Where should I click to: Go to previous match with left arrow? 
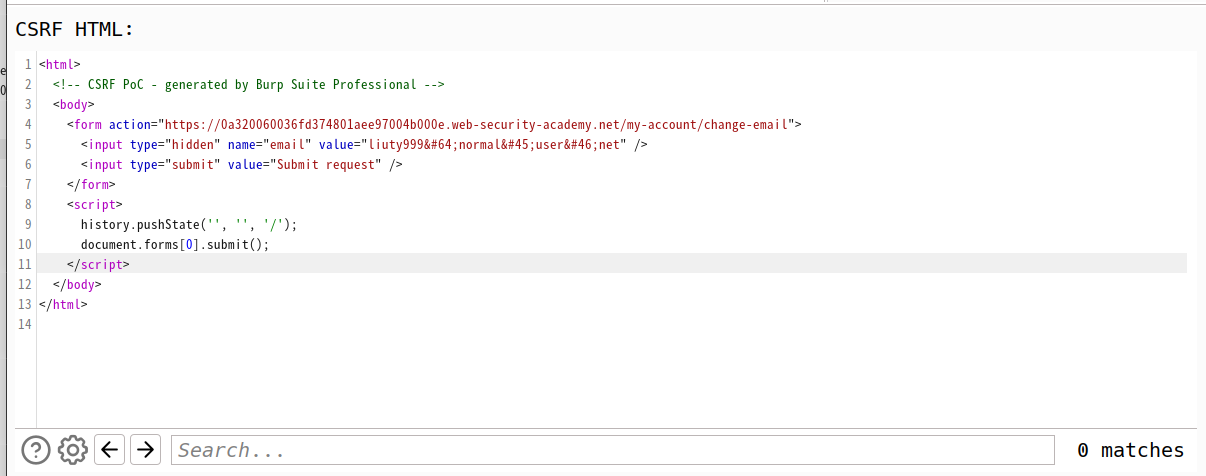click(110, 450)
